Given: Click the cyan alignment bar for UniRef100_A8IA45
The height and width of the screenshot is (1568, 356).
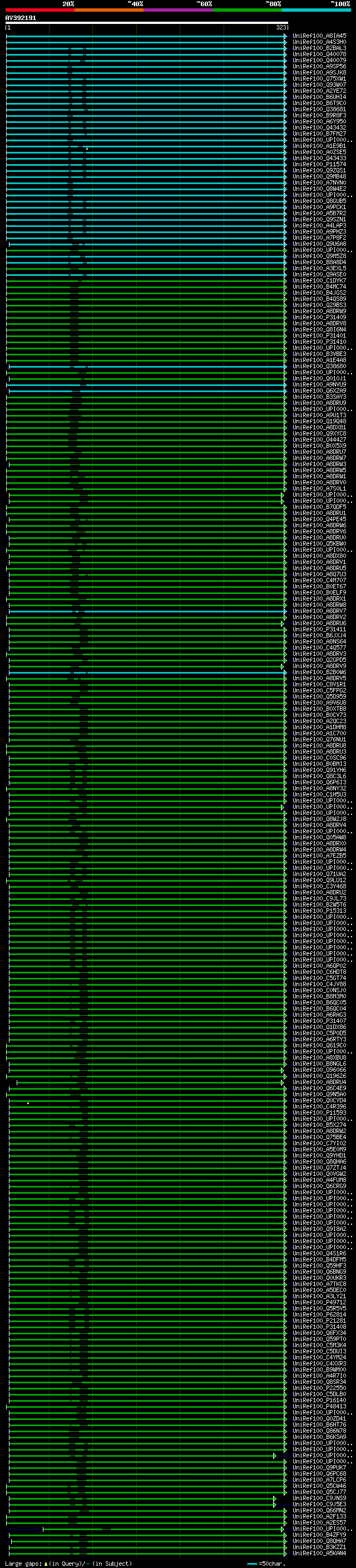Looking at the screenshot, I should coord(146,36).
